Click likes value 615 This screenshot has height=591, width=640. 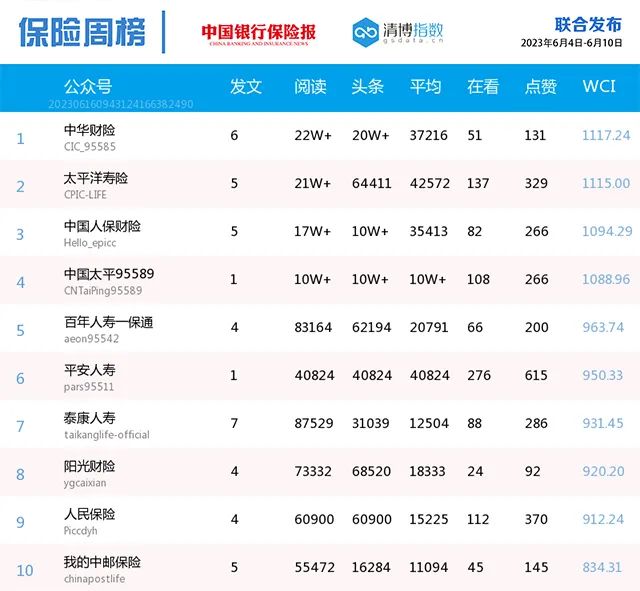point(536,375)
